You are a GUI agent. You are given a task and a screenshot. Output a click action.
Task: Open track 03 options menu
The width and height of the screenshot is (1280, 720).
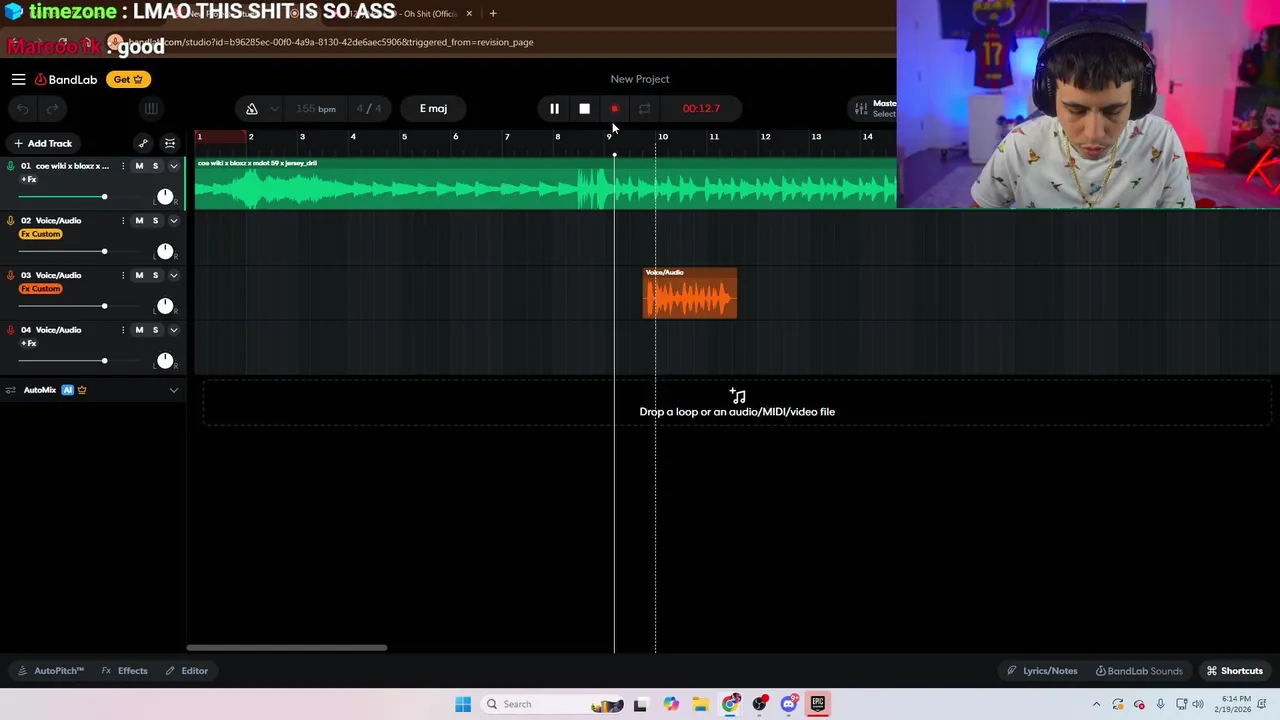click(123, 275)
